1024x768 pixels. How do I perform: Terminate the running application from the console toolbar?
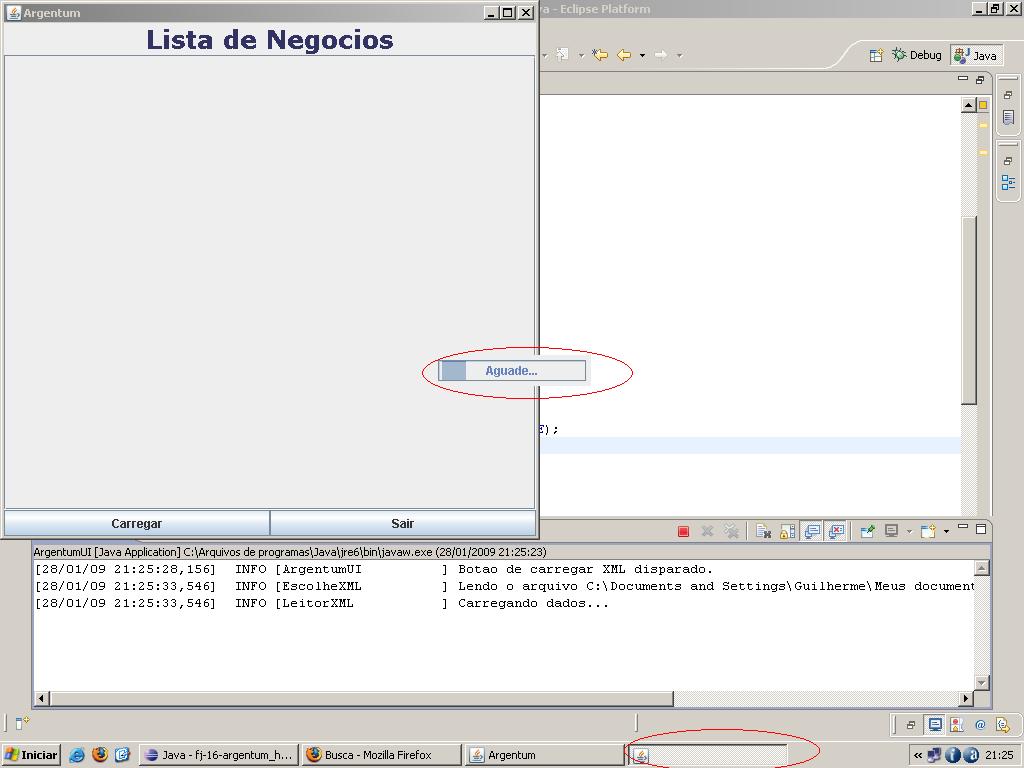coord(683,531)
